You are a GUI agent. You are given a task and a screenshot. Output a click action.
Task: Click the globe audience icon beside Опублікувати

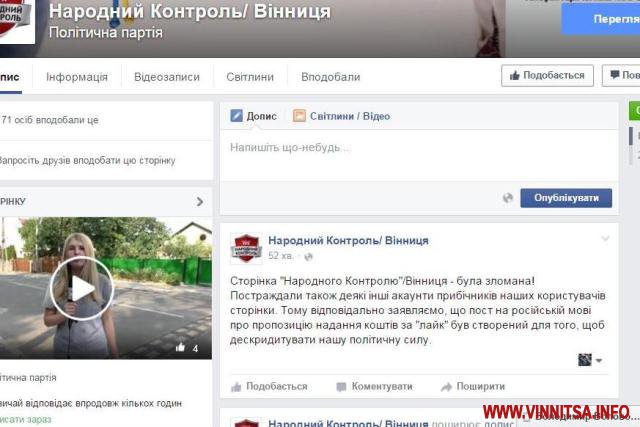pyautogui.click(x=508, y=198)
